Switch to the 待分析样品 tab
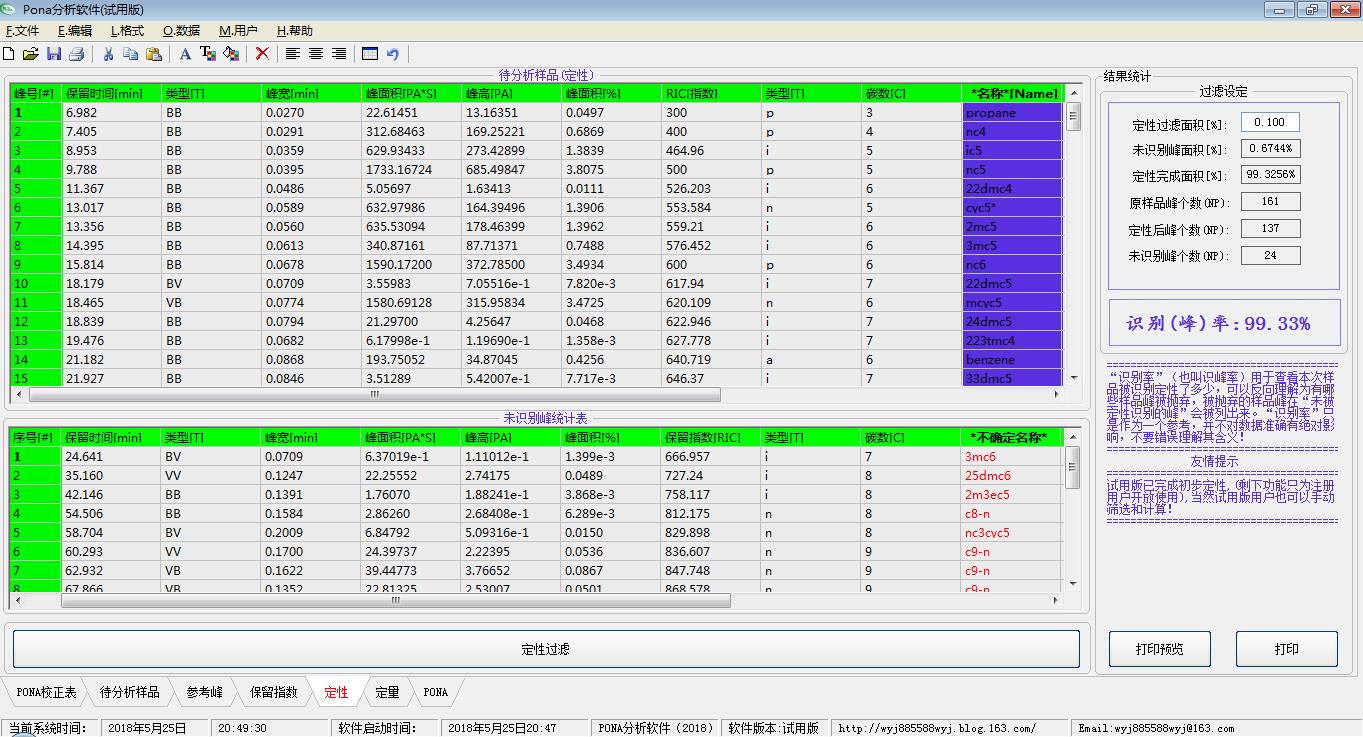Viewport: 1363px width, 737px height. (x=129, y=692)
